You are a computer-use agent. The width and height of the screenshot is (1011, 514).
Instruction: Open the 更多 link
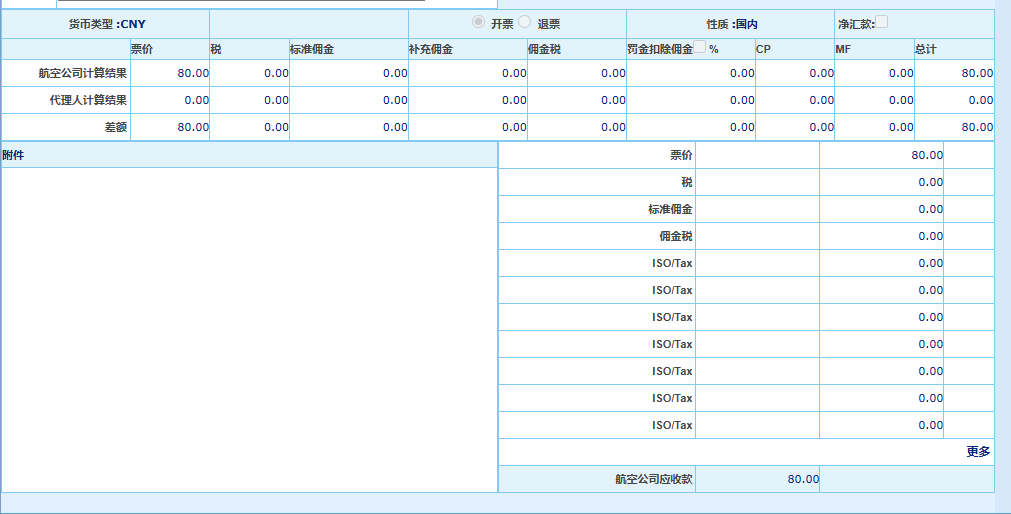pyautogui.click(x=978, y=452)
